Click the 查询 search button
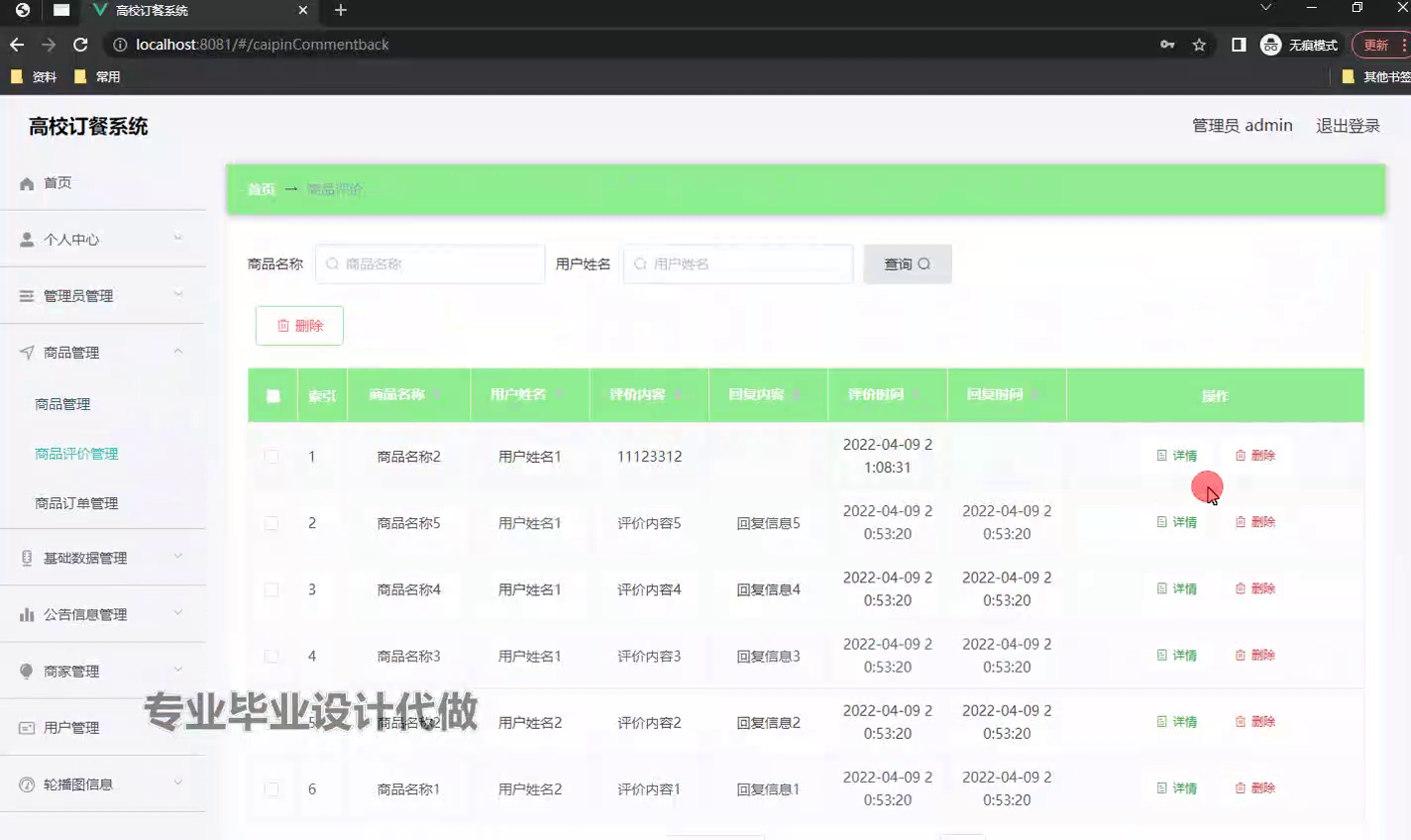The height and width of the screenshot is (840, 1411). tap(908, 264)
